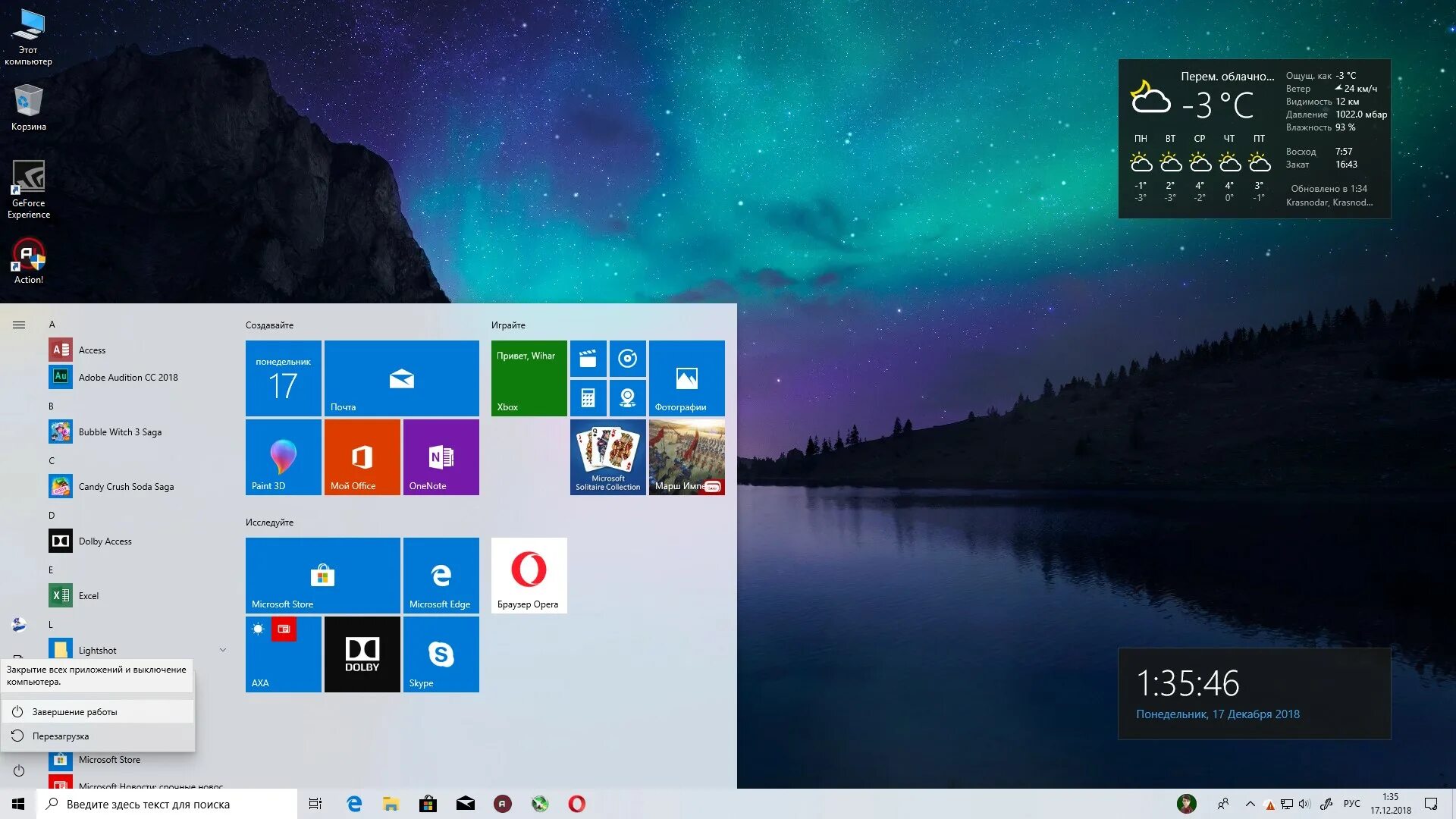Open File Explorer in taskbar
The height and width of the screenshot is (819, 1456).
click(x=391, y=804)
